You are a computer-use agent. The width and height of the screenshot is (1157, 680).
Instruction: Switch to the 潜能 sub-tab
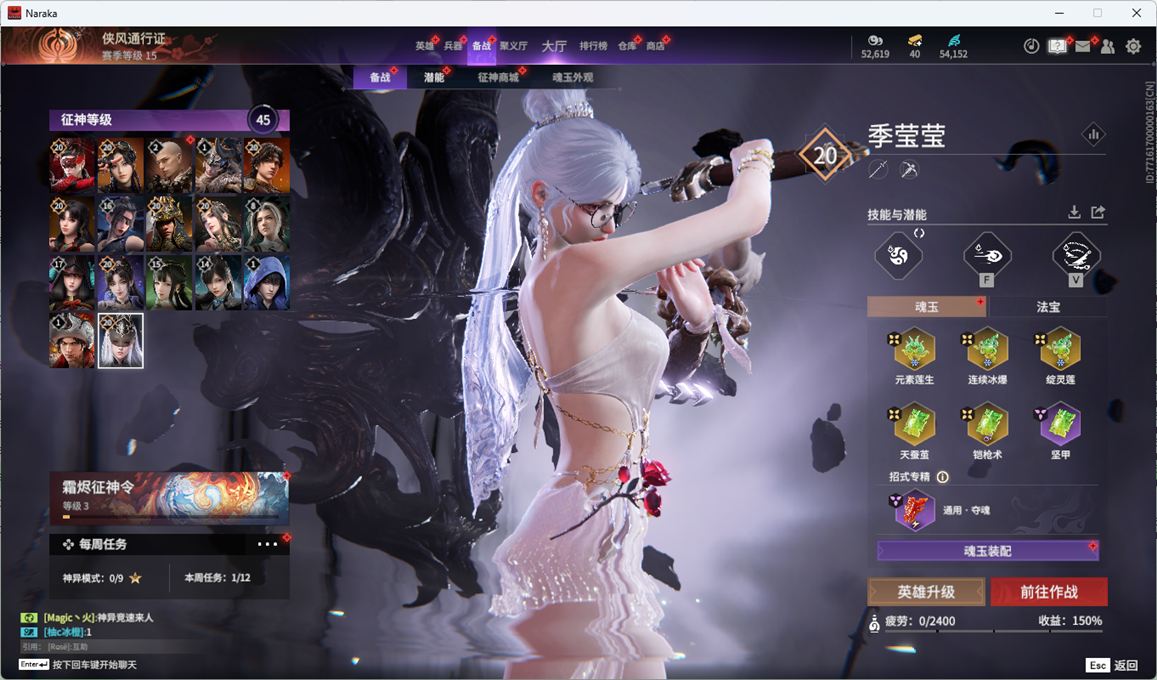434,77
